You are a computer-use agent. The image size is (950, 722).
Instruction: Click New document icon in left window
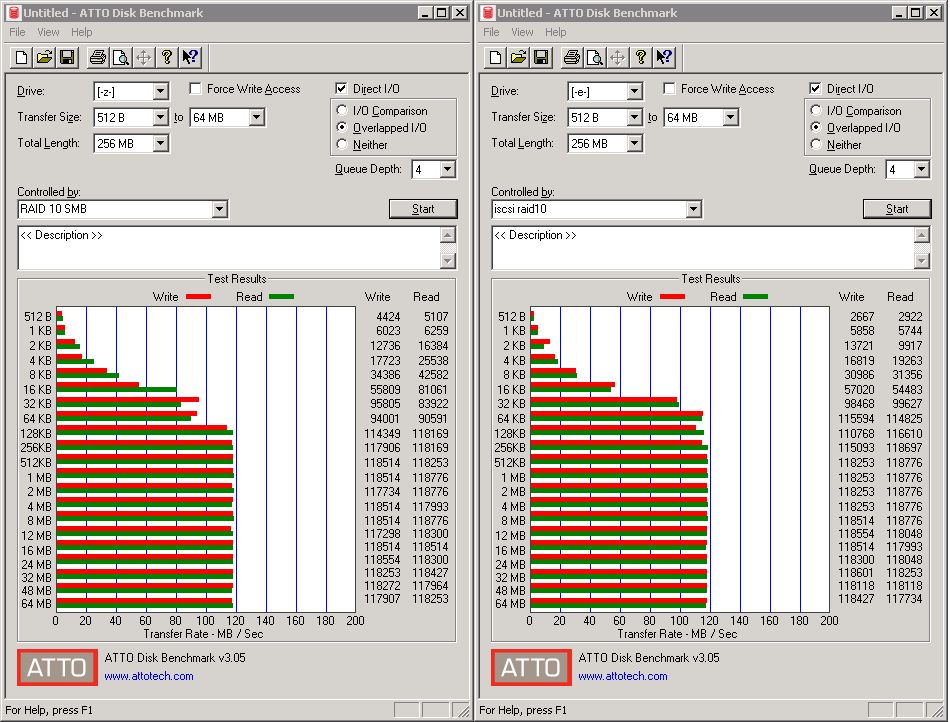point(21,58)
